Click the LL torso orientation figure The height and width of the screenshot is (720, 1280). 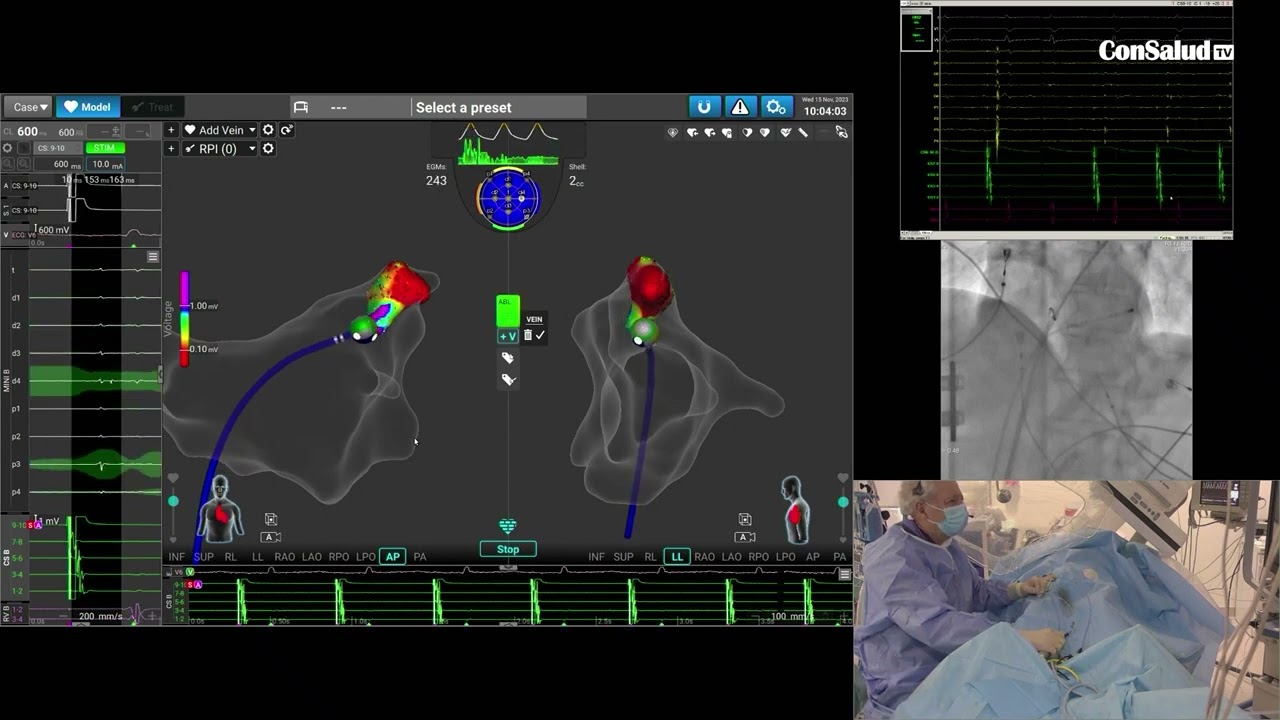[794, 510]
